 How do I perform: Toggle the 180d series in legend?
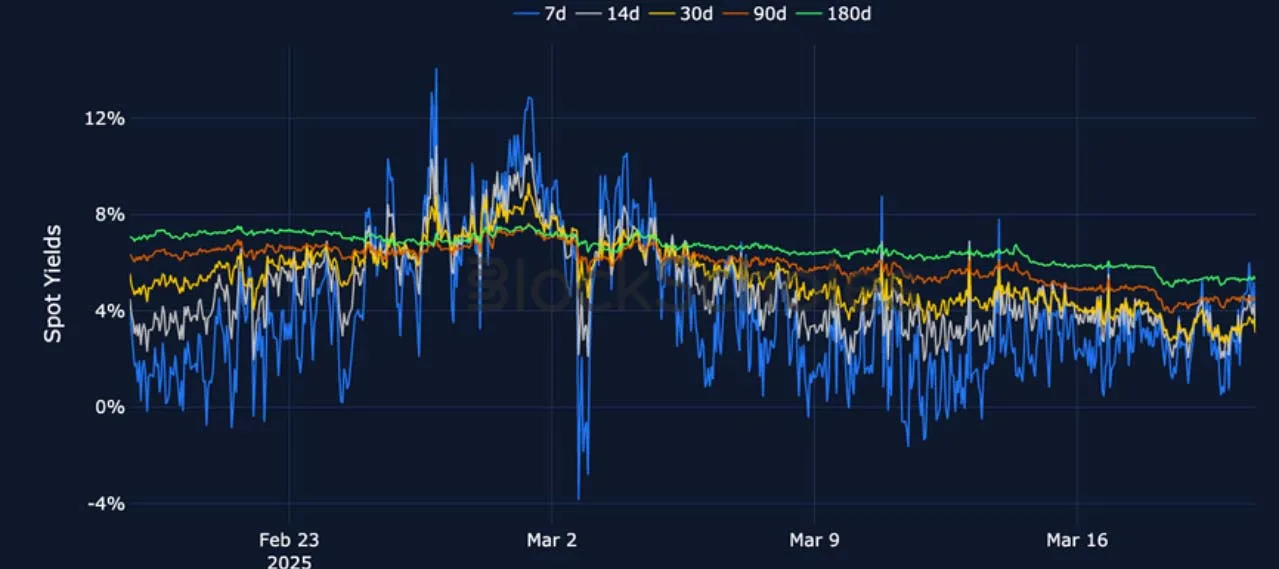pyautogui.click(x=834, y=14)
